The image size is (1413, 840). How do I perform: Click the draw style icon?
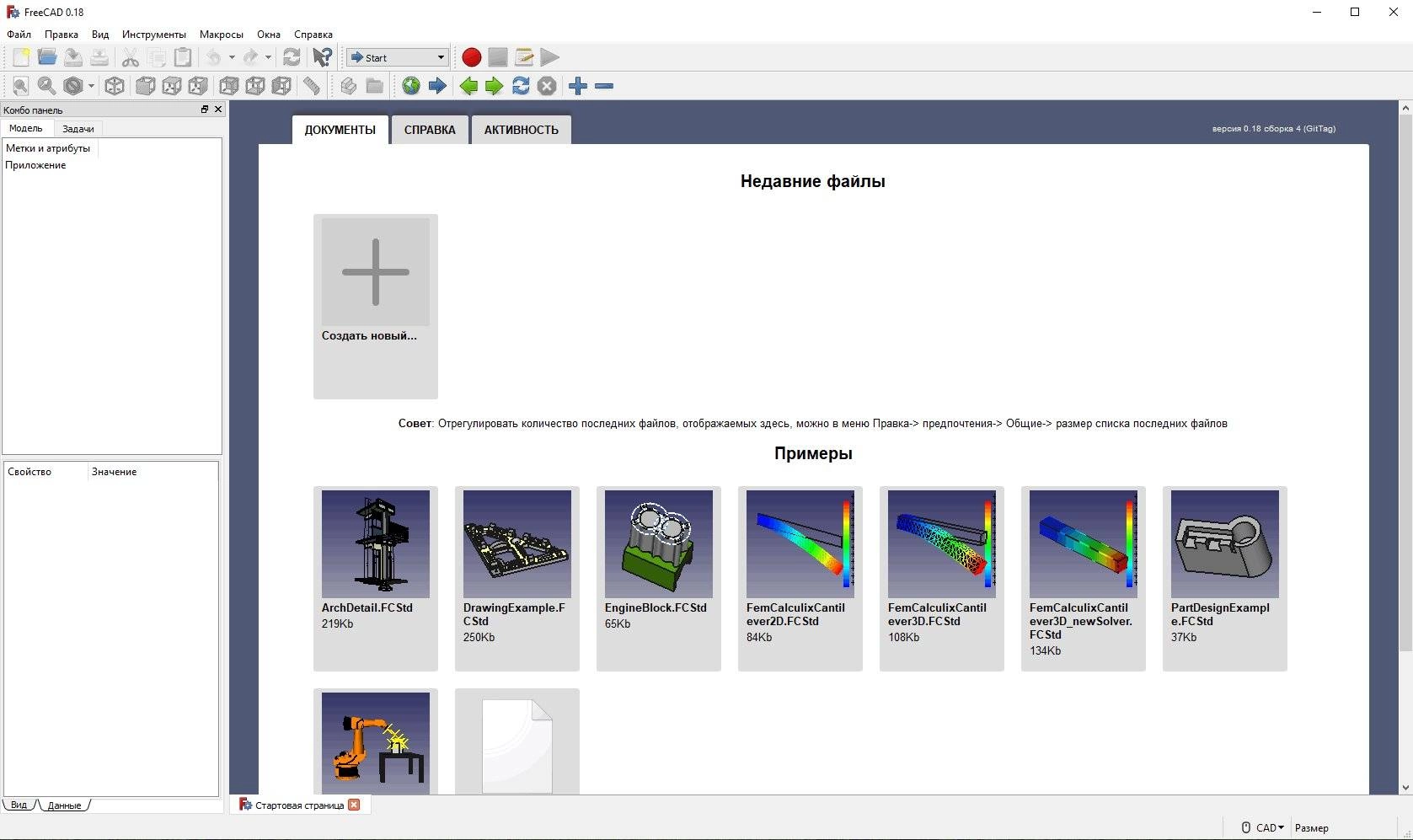click(73, 86)
